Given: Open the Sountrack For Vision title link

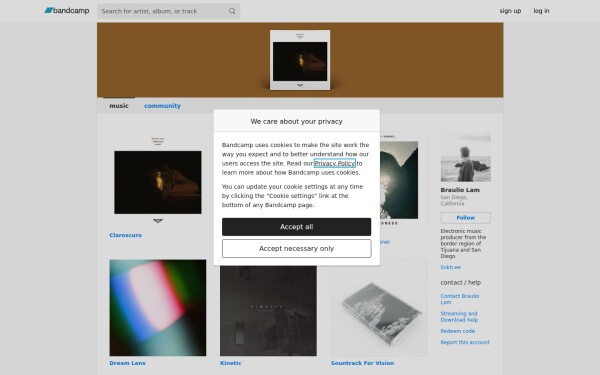Looking at the screenshot, I should pyautogui.click(x=362, y=363).
